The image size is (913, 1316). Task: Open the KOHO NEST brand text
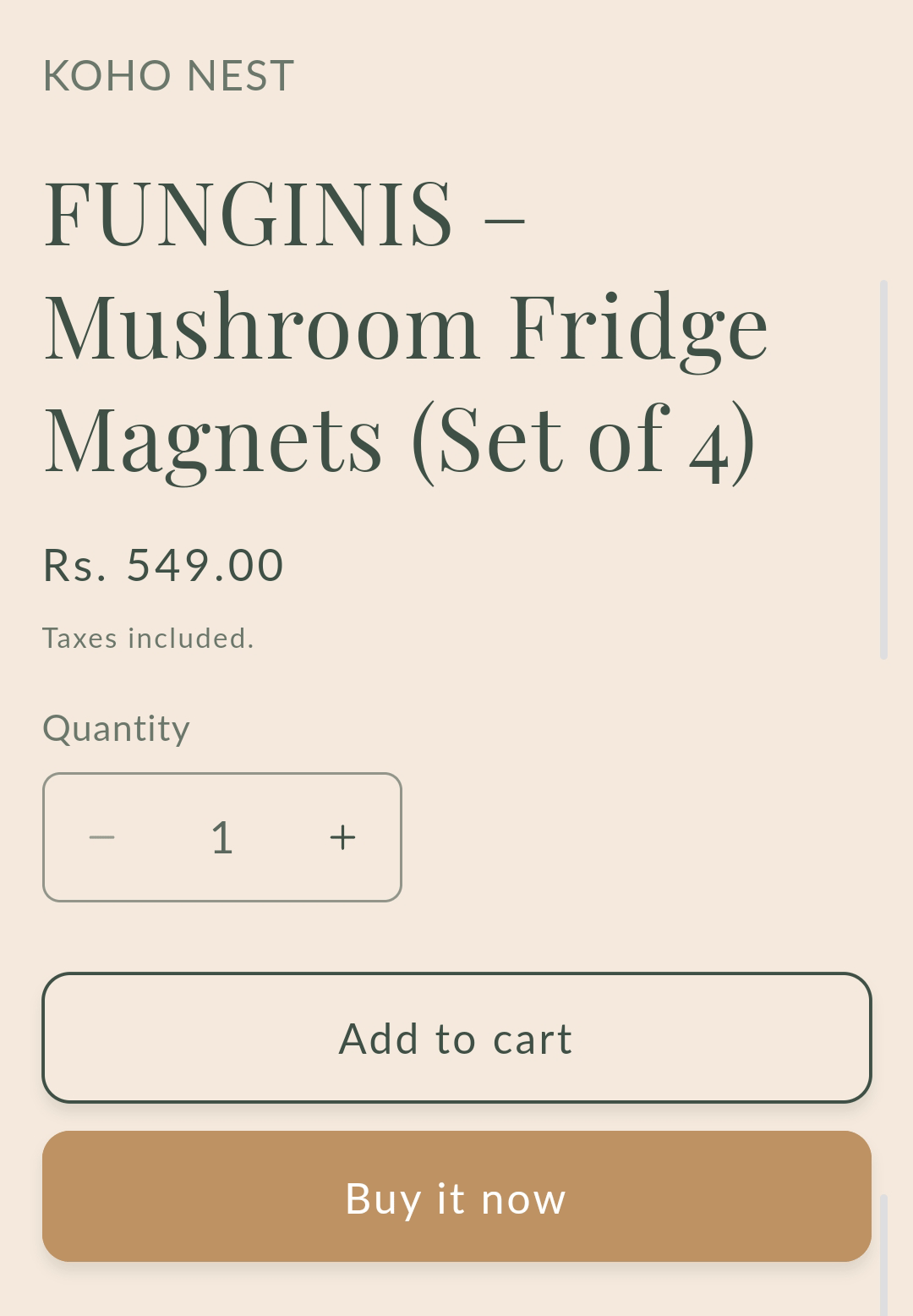[169, 76]
